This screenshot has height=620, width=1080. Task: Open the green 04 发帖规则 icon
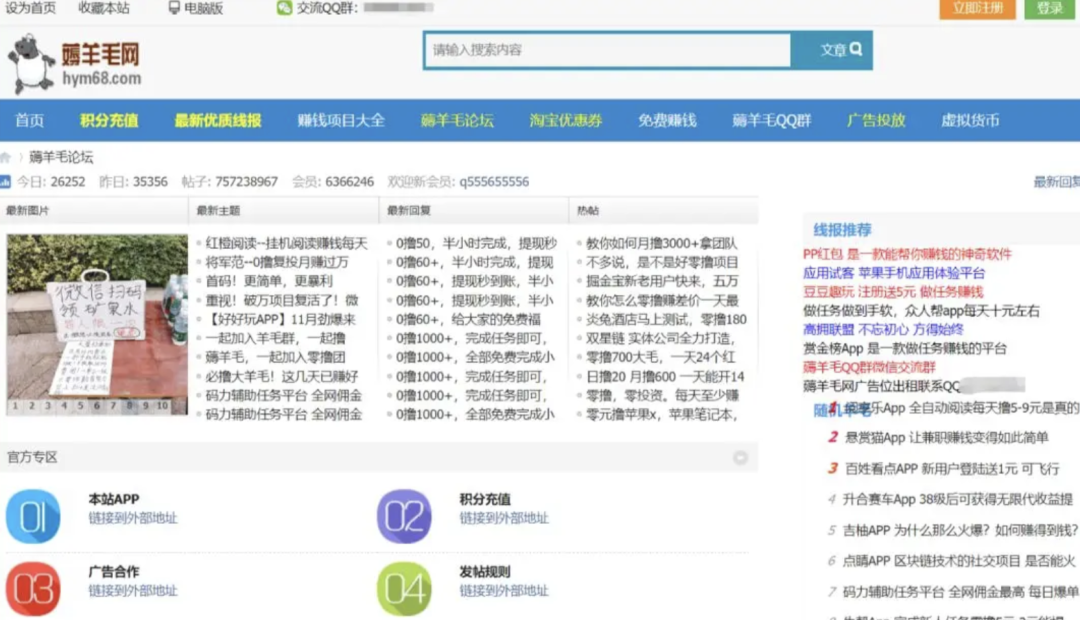coord(404,589)
